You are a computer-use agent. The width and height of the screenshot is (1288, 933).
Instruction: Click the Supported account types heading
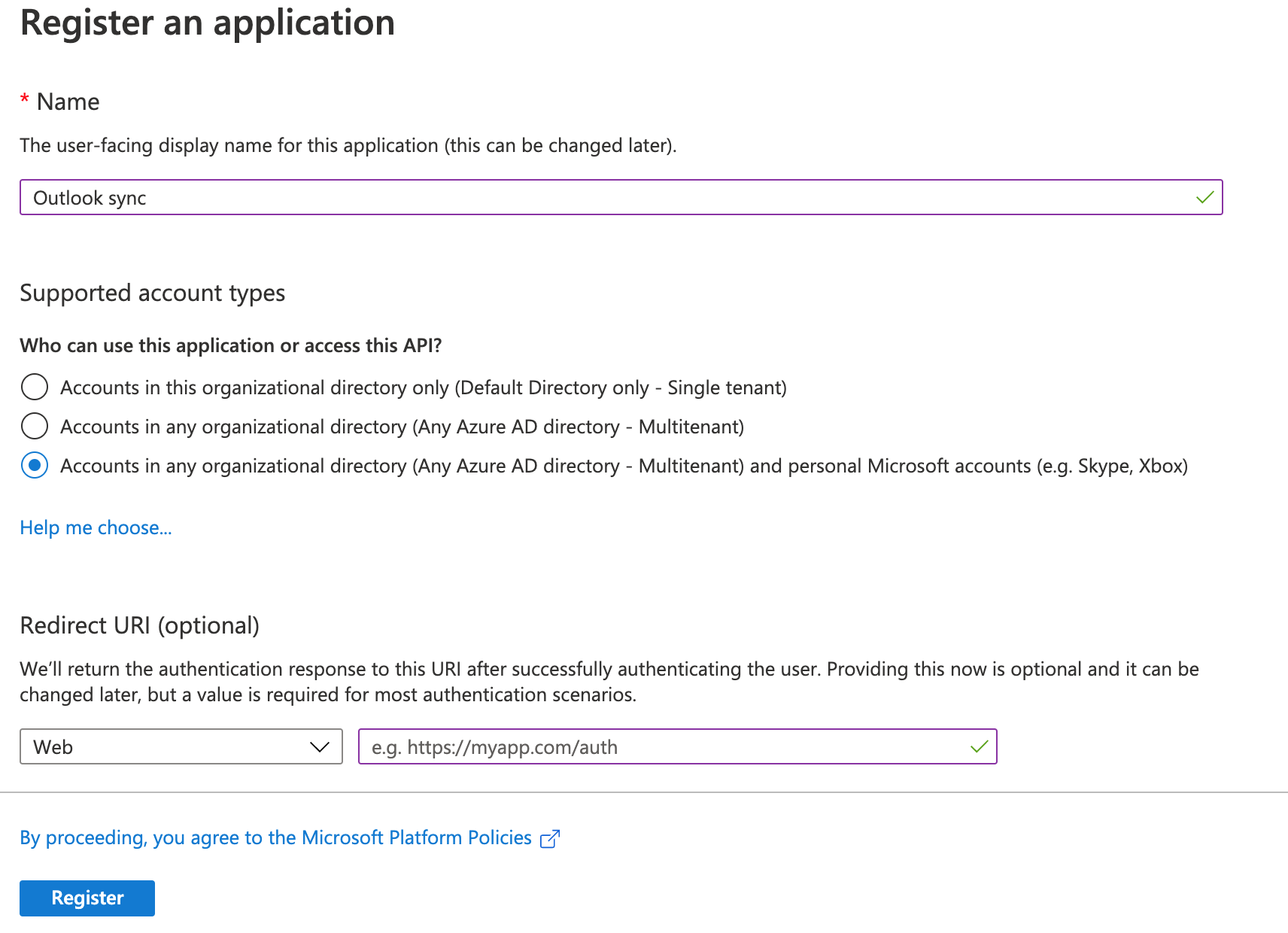coord(153,293)
